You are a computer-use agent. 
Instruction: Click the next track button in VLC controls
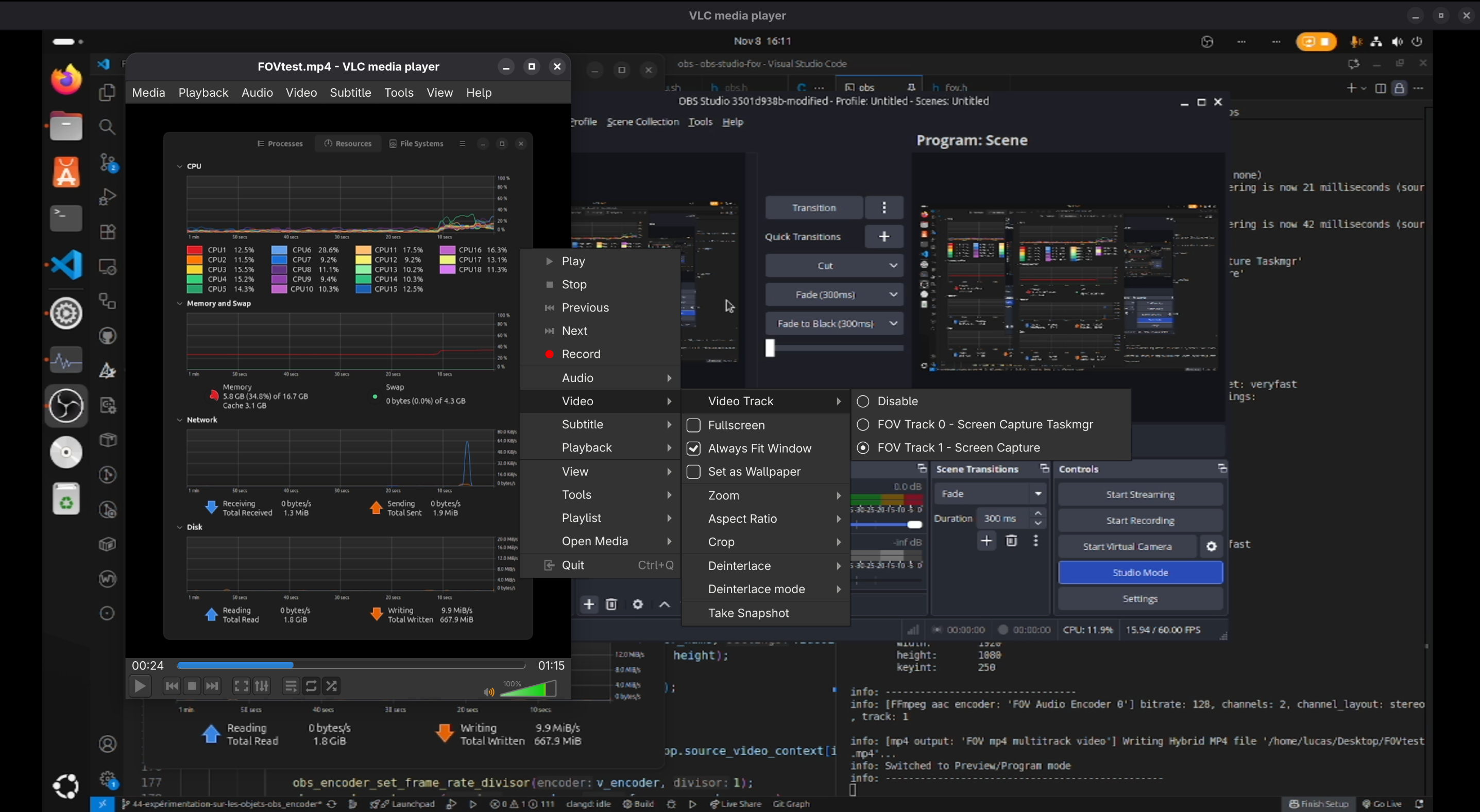[x=212, y=686]
